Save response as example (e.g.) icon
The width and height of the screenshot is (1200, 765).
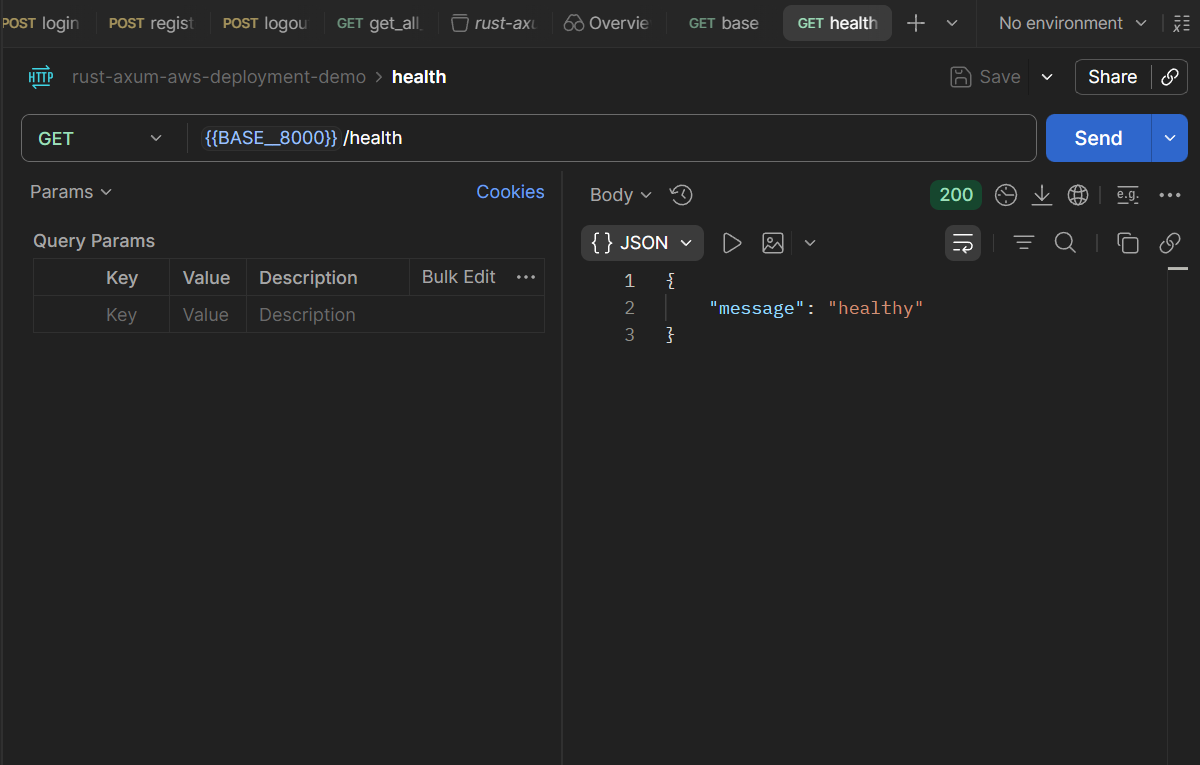(x=1128, y=195)
